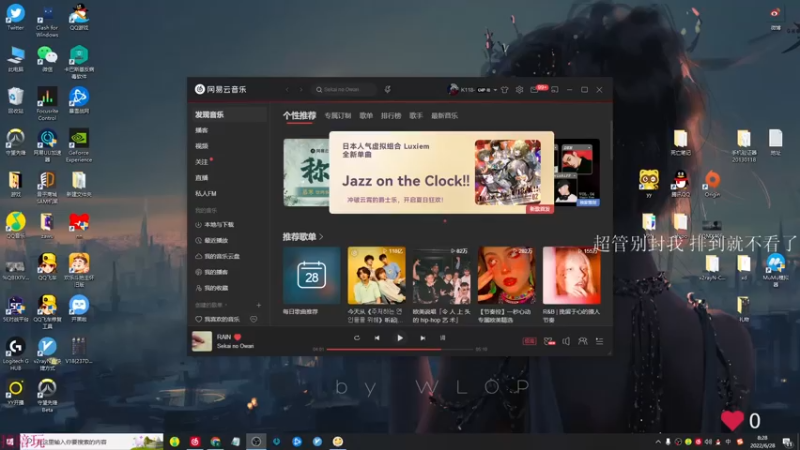This screenshot has width=800, height=450.
Task: Open Chrome from the taskbar
Action: pyautogui.click(x=215, y=442)
